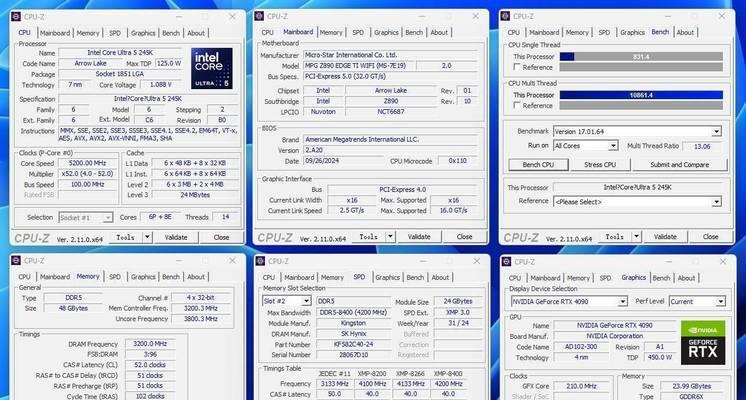The height and width of the screenshot is (400, 746).
Task: Click the single thread This Processor bar
Action: (641, 57)
